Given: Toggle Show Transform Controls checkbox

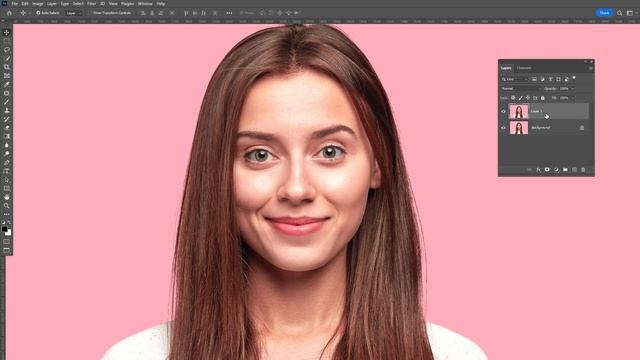Looking at the screenshot, I should click(x=89, y=13).
